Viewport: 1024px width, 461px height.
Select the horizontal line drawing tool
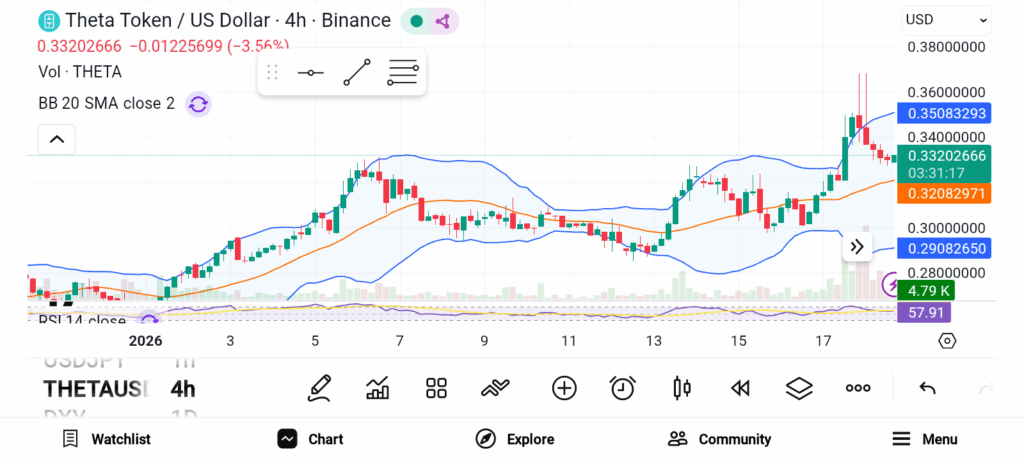point(310,73)
